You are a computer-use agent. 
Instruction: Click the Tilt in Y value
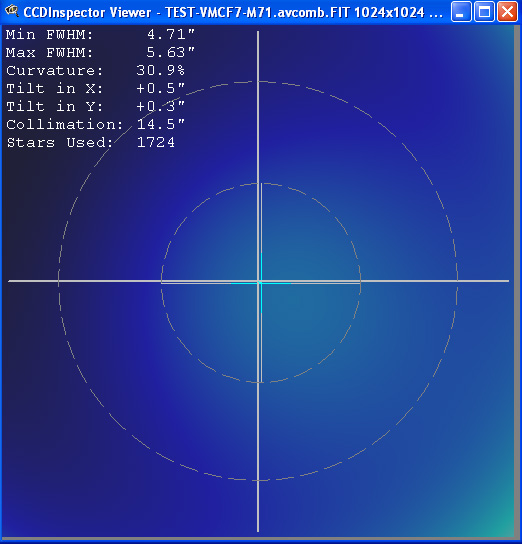(x=160, y=107)
